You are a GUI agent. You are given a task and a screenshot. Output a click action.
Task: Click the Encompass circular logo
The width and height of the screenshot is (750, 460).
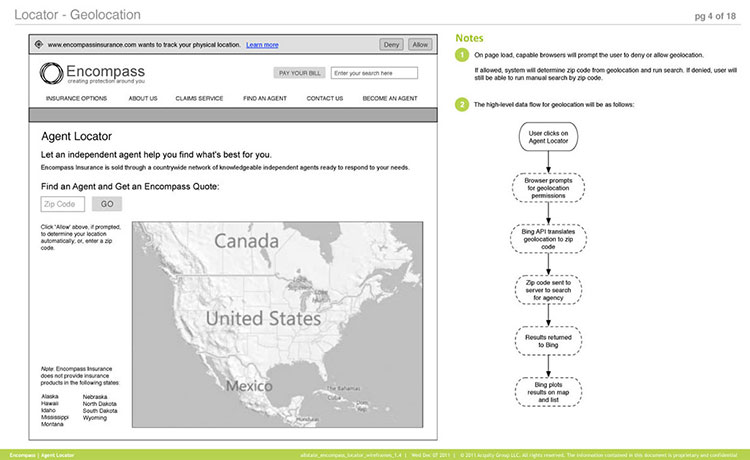click(x=51, y=73)
